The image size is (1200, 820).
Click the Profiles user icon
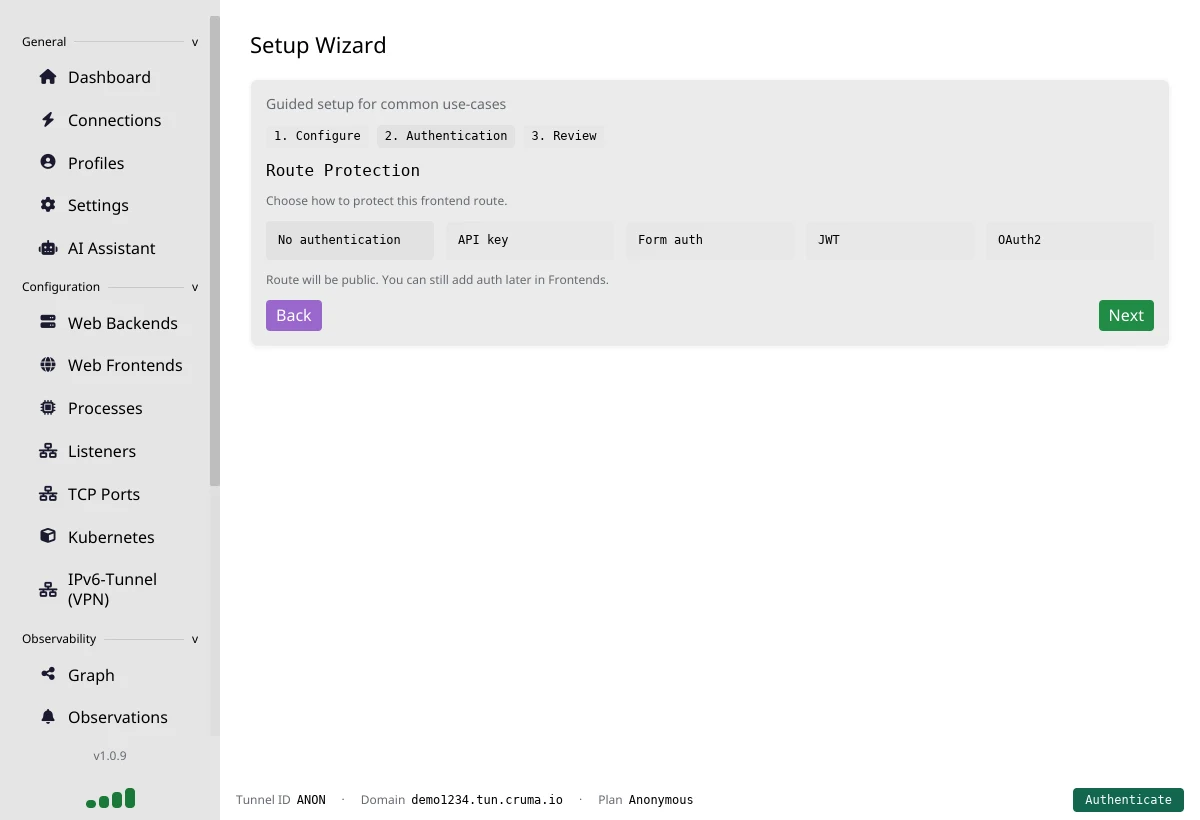tap(48, 162)
